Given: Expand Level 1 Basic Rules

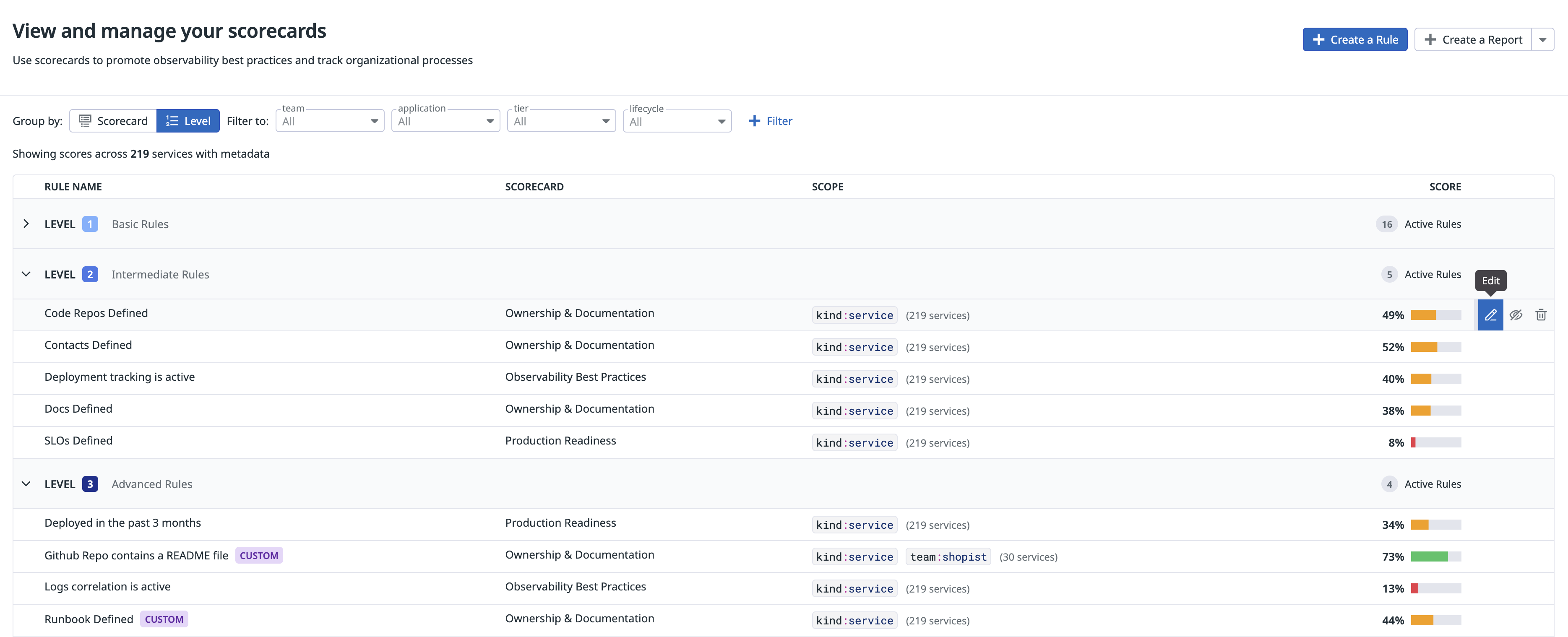Looking at the screenshot, I should point(26,224).
